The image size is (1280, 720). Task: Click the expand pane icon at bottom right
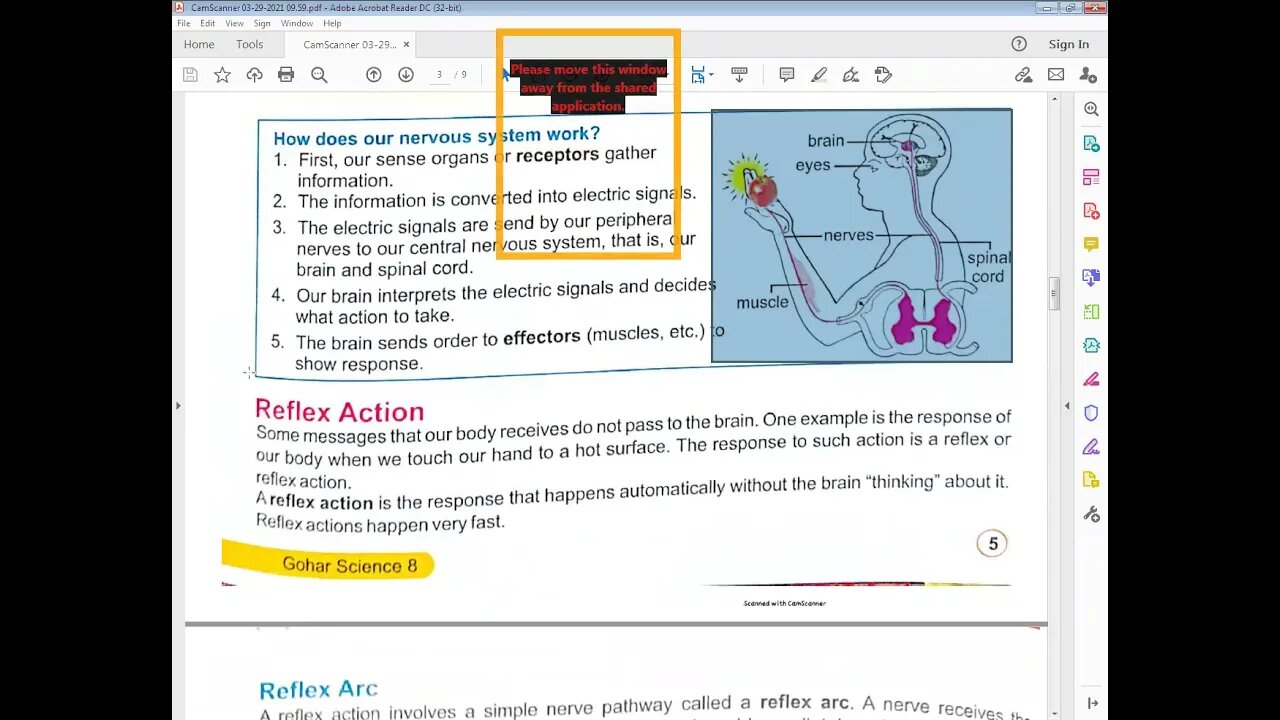[1091, 704]
